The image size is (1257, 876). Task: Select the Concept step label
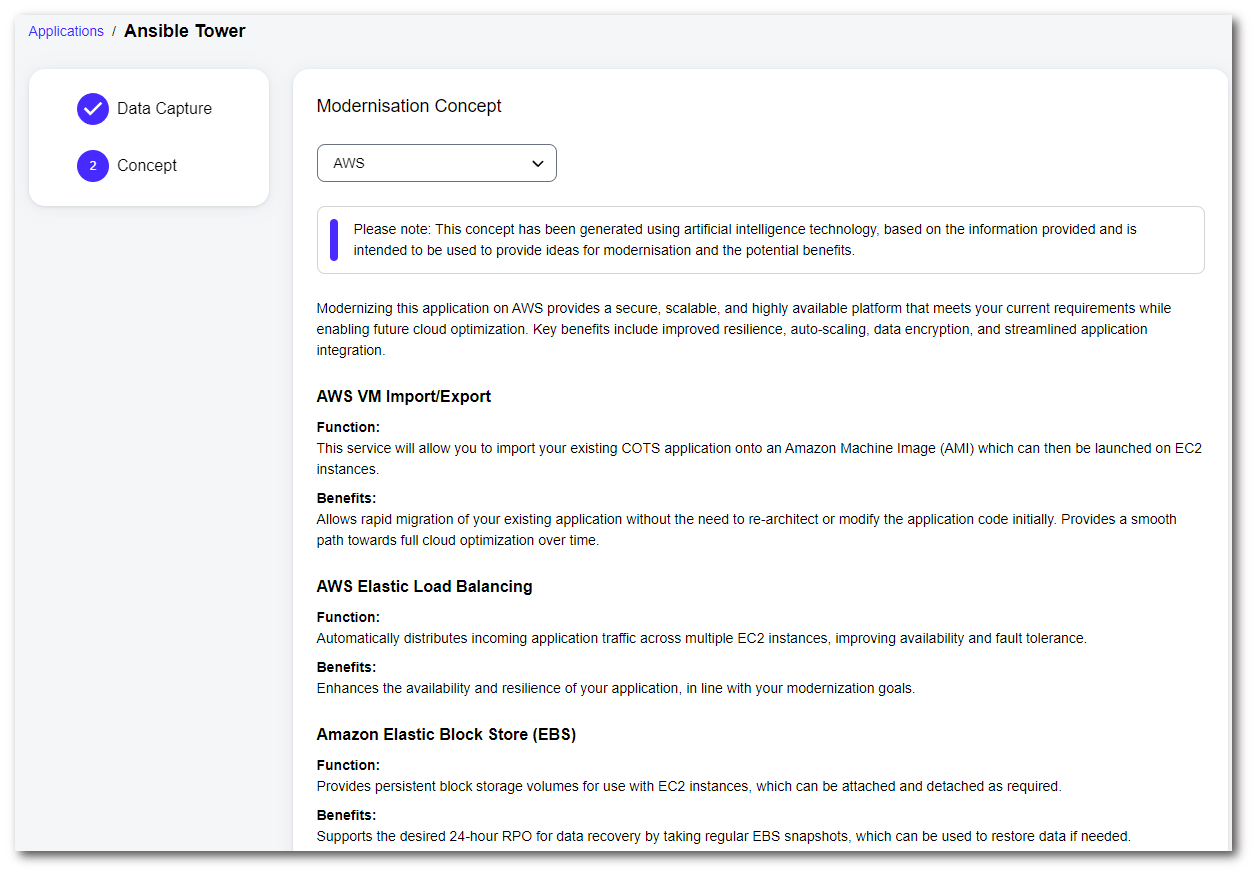(x=147, y=166)
